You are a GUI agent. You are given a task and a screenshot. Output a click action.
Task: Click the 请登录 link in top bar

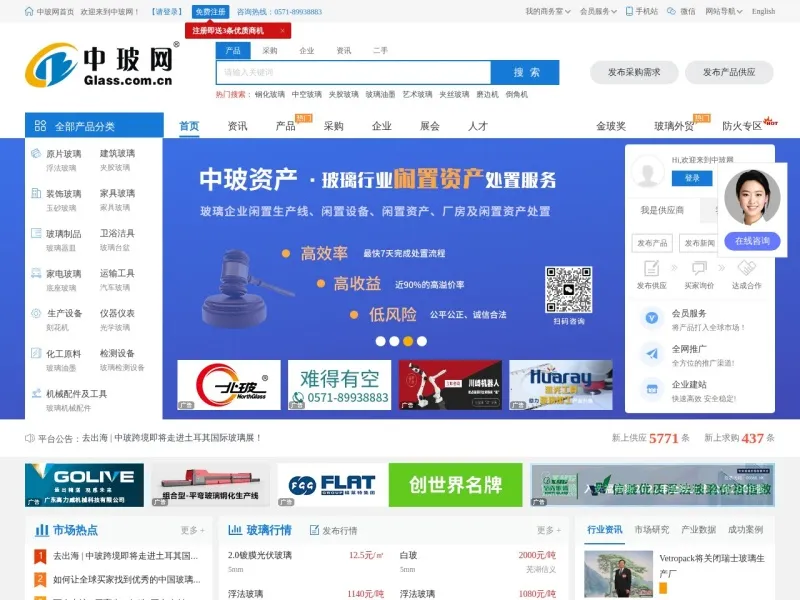pyautogui.click(x=167, y=11)
